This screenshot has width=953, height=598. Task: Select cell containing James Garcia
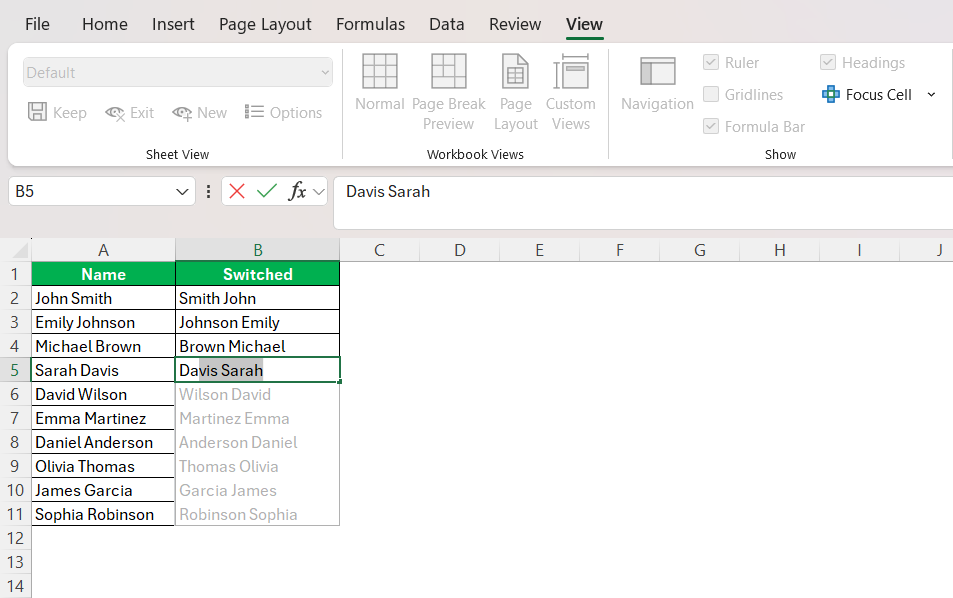coord(103,490)
